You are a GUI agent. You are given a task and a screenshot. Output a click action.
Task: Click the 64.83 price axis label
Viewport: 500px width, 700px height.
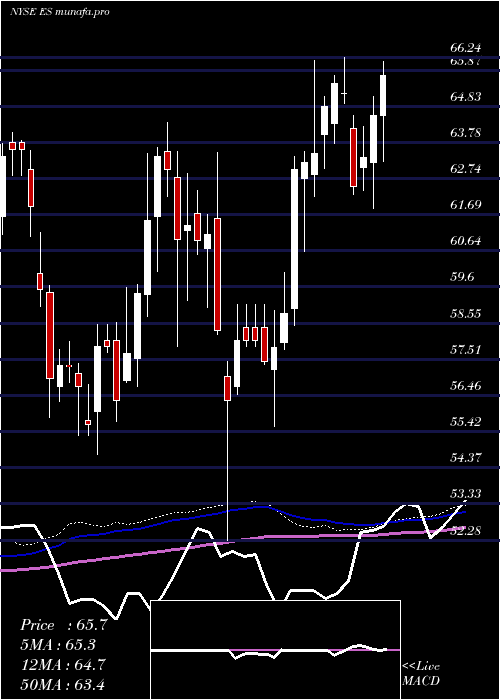[x=466, y=96]
